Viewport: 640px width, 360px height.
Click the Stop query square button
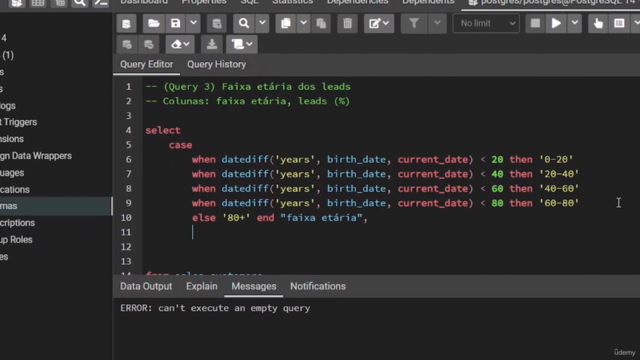click(535, 24)
